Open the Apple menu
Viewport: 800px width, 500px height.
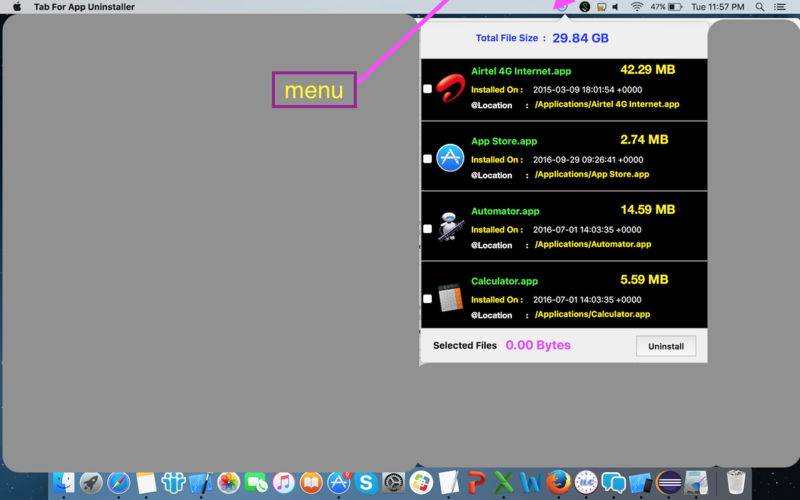pos(17,7)
